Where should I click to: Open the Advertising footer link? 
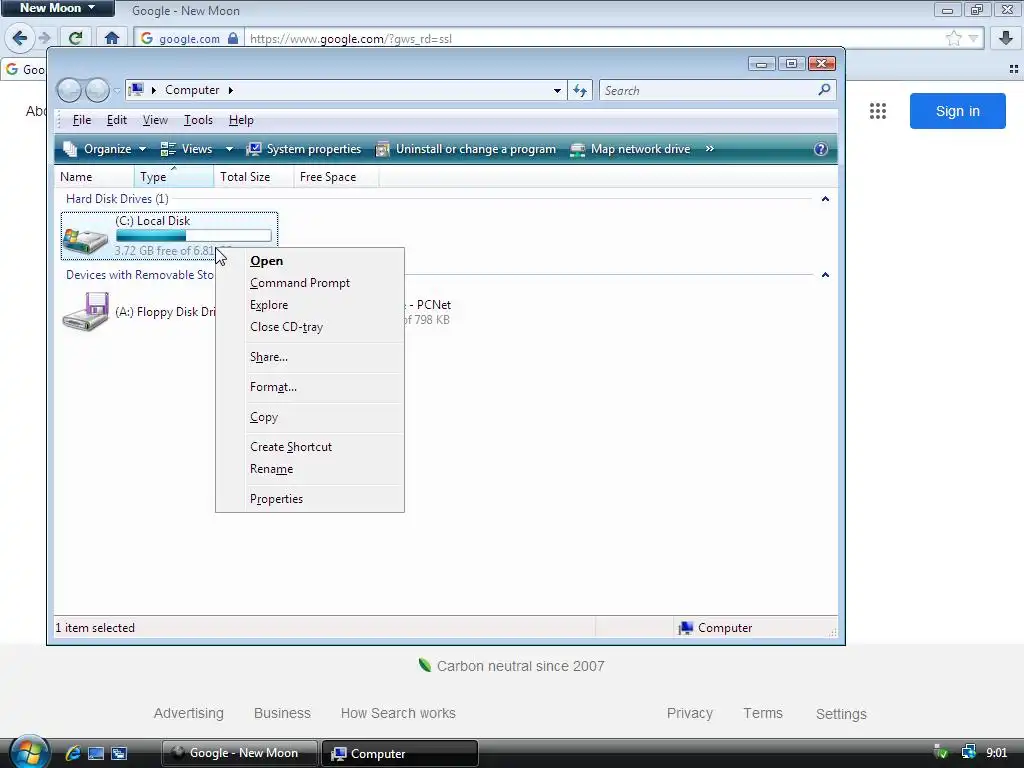coord(189,713)
